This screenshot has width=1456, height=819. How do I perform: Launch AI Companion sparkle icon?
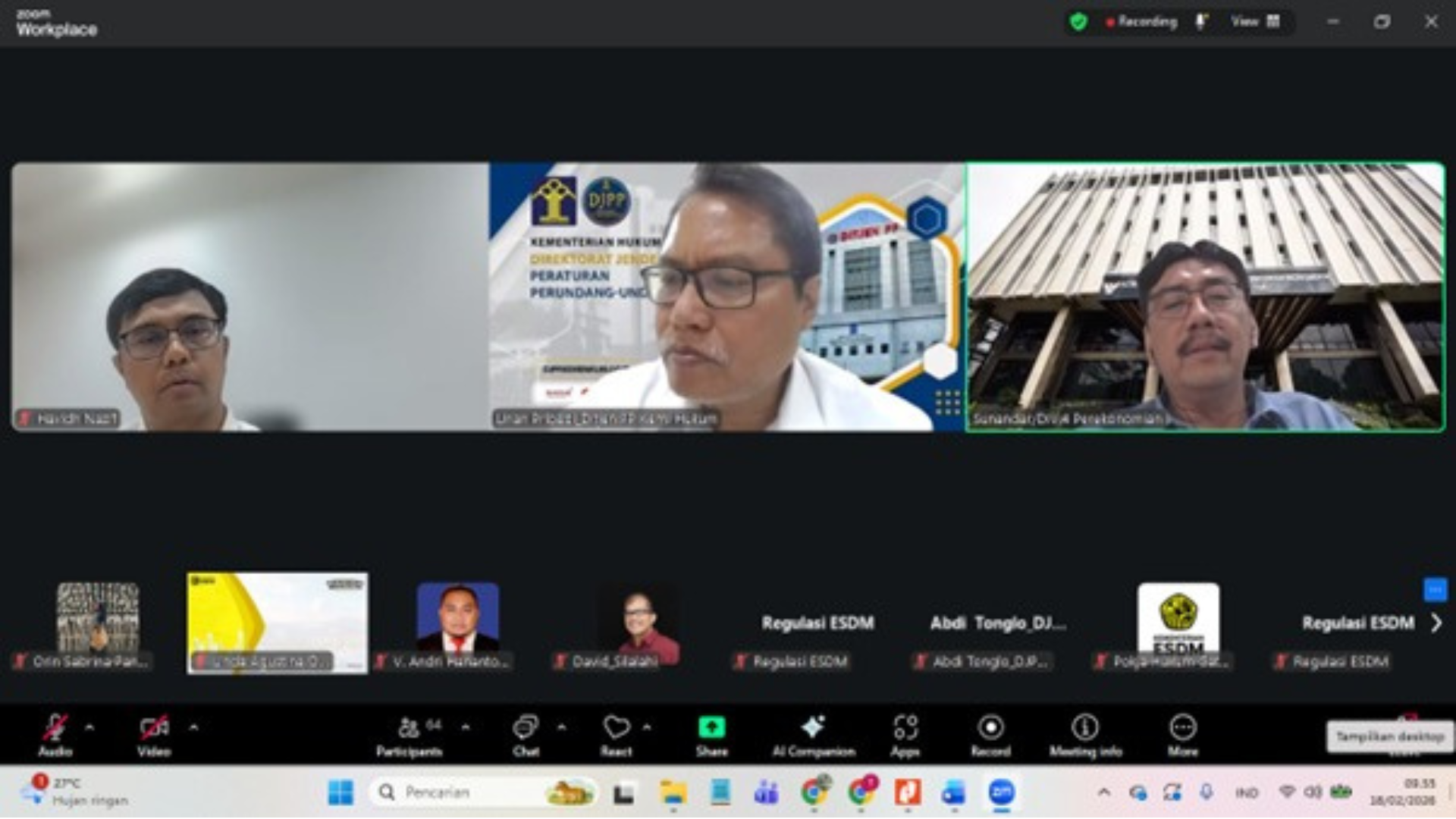point(813,727)
